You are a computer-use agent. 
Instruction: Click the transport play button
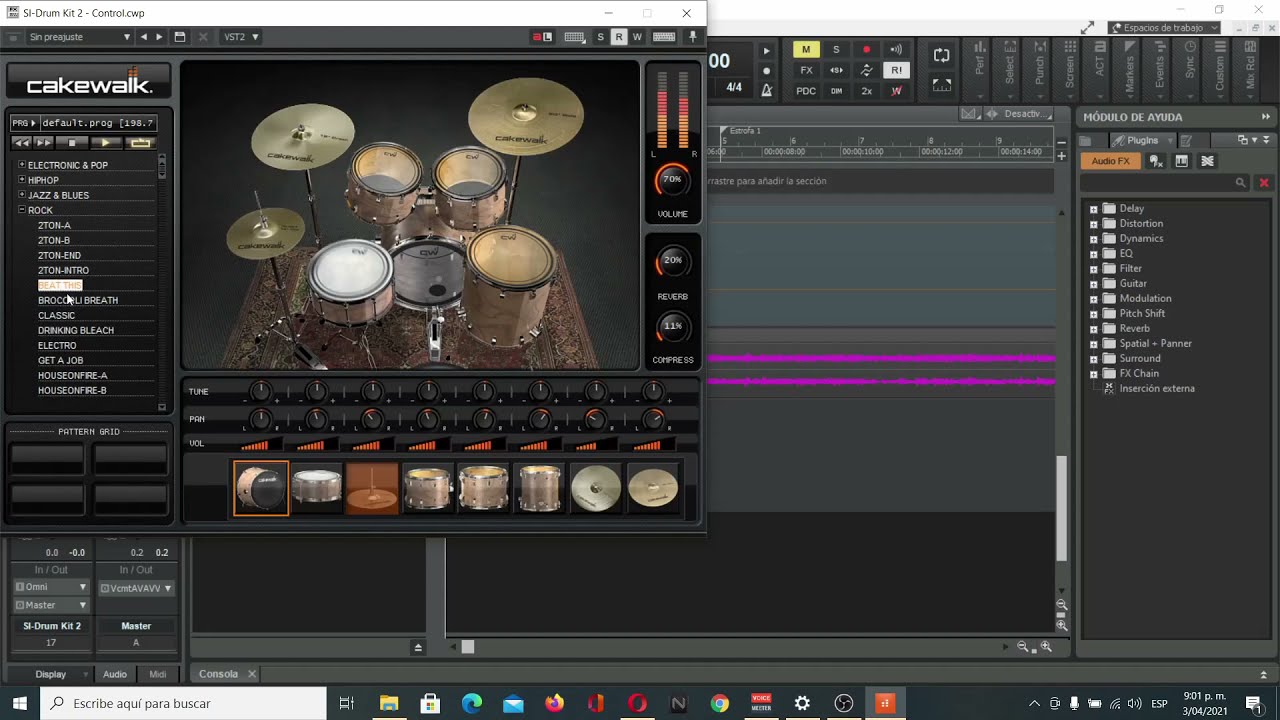(x=767, y=50)
